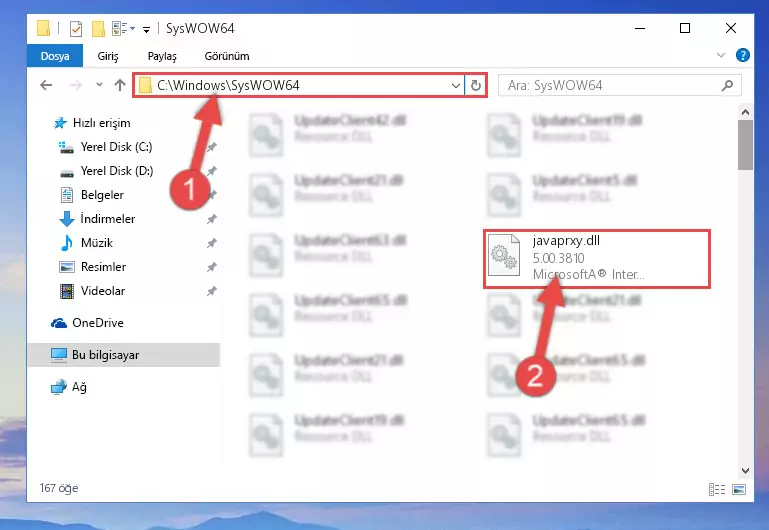Click the vertical scrollbar thumb

click(745, 145)
